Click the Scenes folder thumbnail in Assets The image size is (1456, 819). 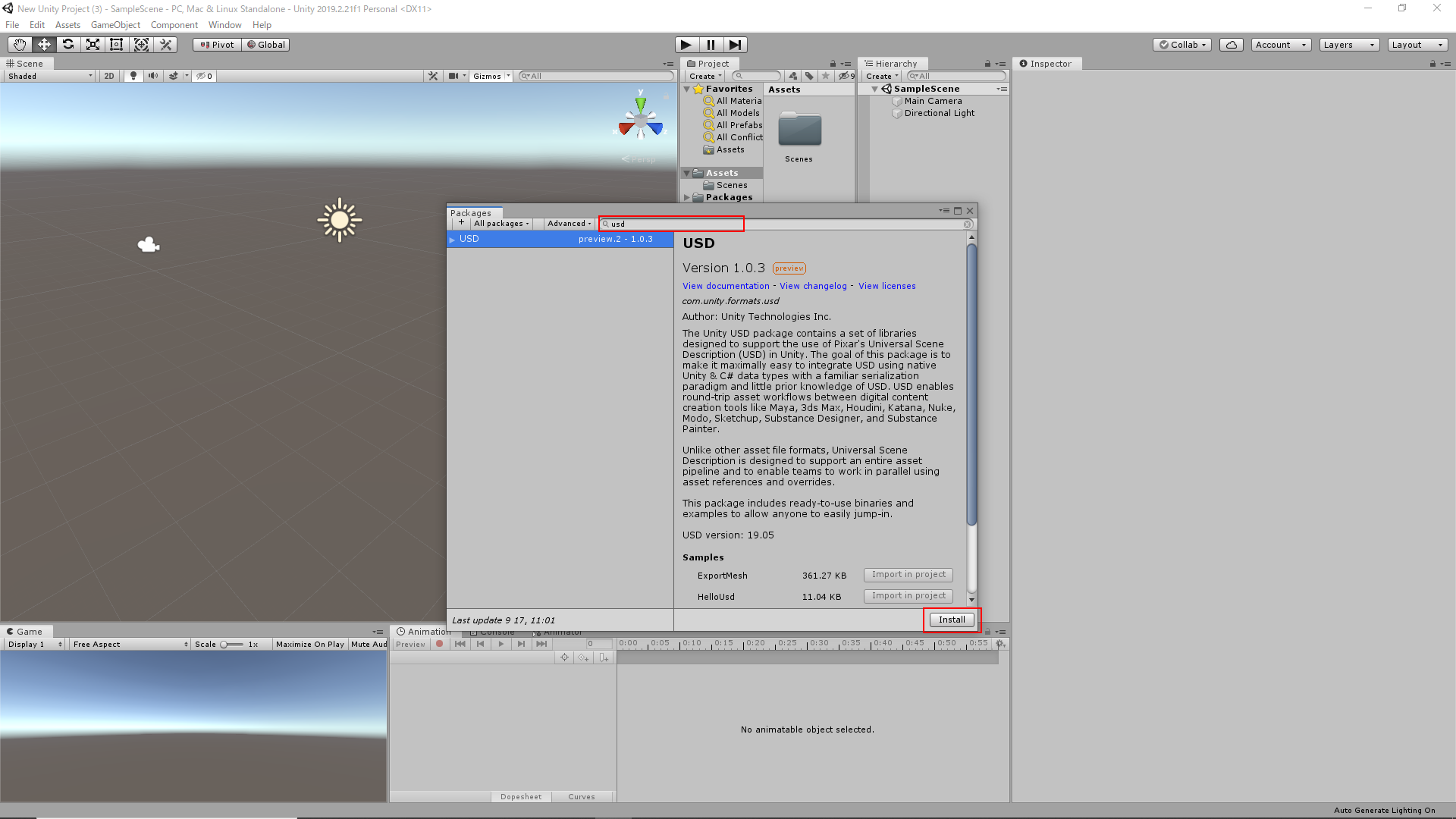pos(799,130)
